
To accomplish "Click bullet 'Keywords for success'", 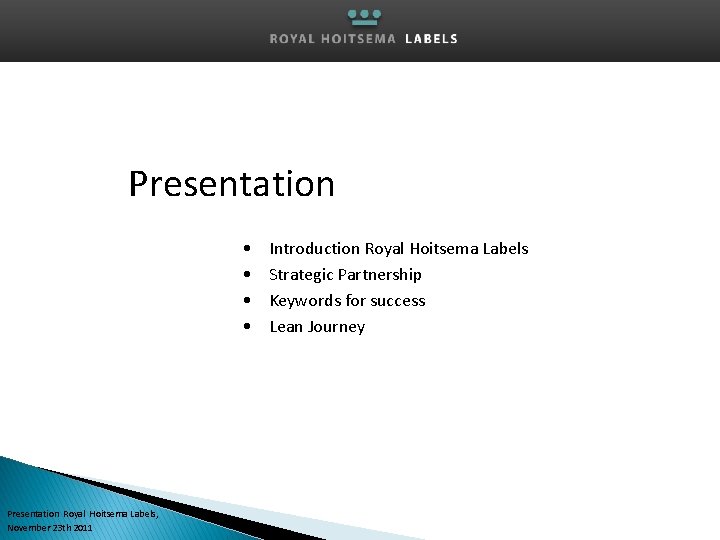I will pos(347,301).
